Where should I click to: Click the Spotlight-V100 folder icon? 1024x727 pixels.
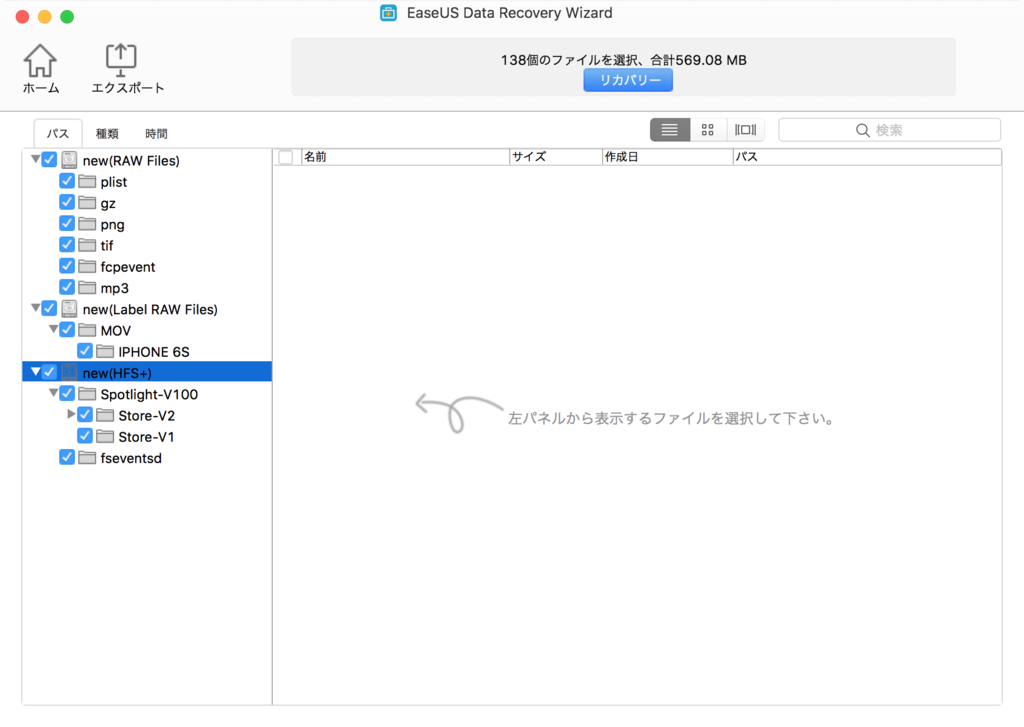click(x=87, y=394)
